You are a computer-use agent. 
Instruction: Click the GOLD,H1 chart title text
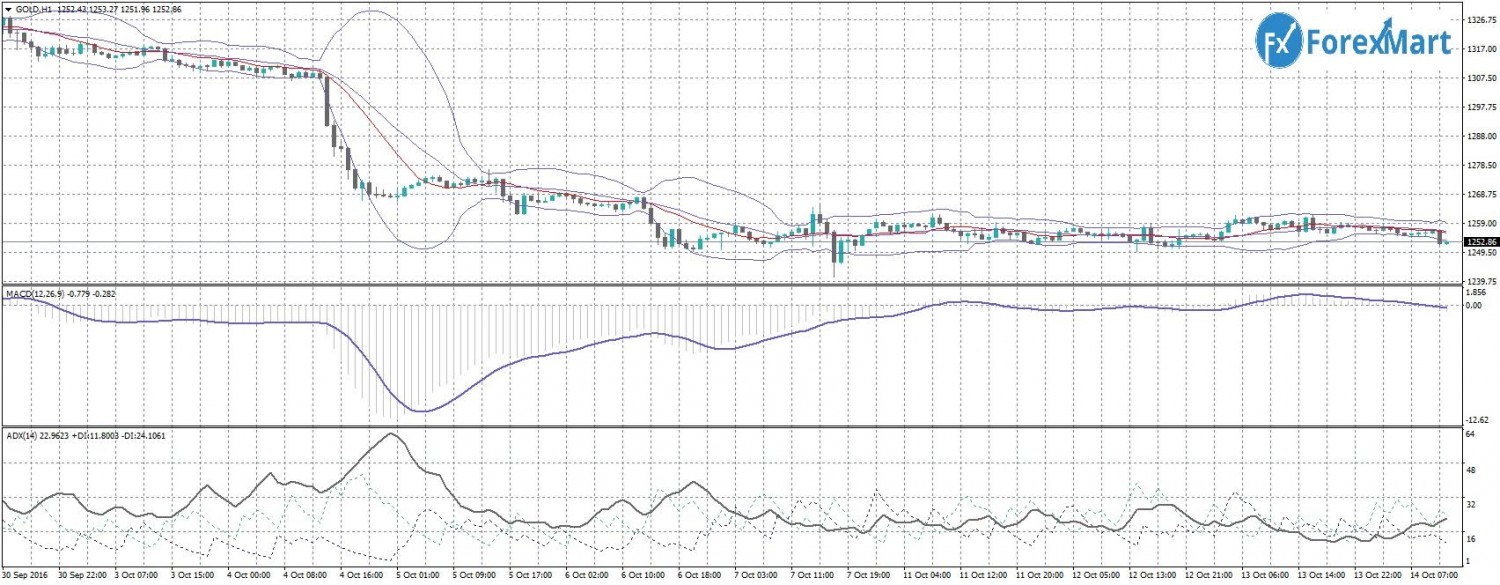point(38,8)
